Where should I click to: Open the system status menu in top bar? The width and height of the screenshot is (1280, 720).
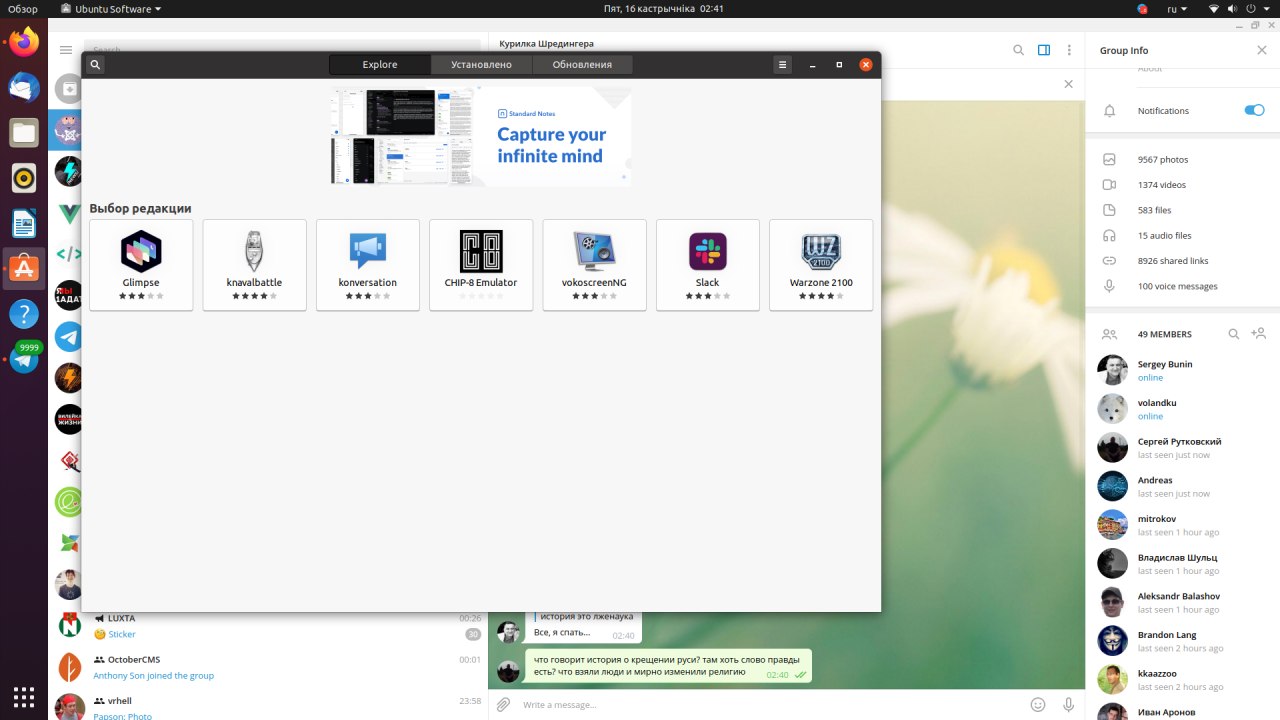point(1239,9)
